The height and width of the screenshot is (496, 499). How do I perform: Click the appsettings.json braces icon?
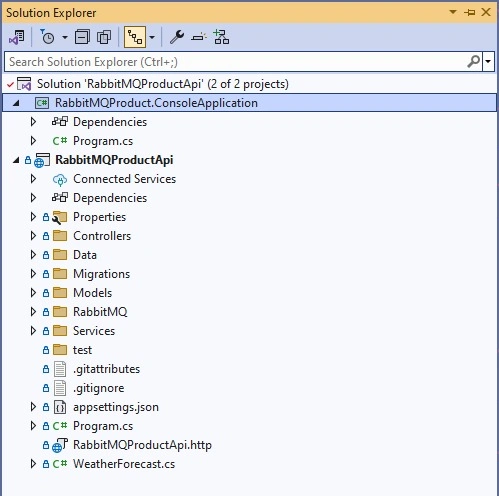pyautogui.click(x=60, y=407)
